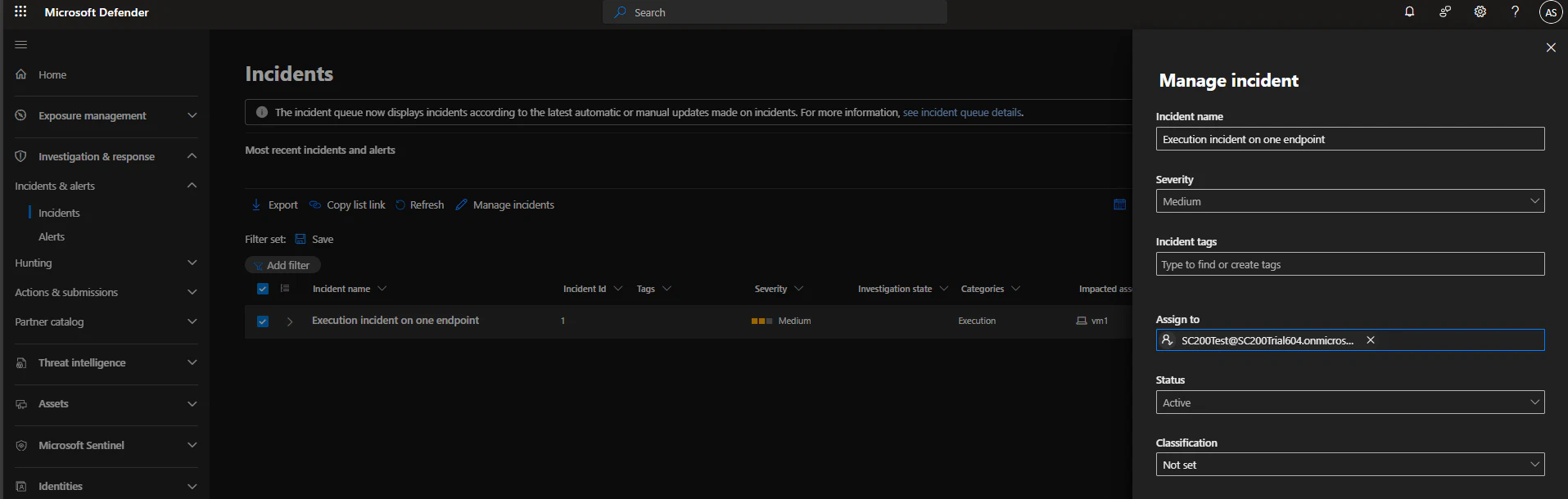The height and width of the screenshot is (499, 1568).
Task: Toggle the select-all incidents checkbox
Action: (263, 289)
